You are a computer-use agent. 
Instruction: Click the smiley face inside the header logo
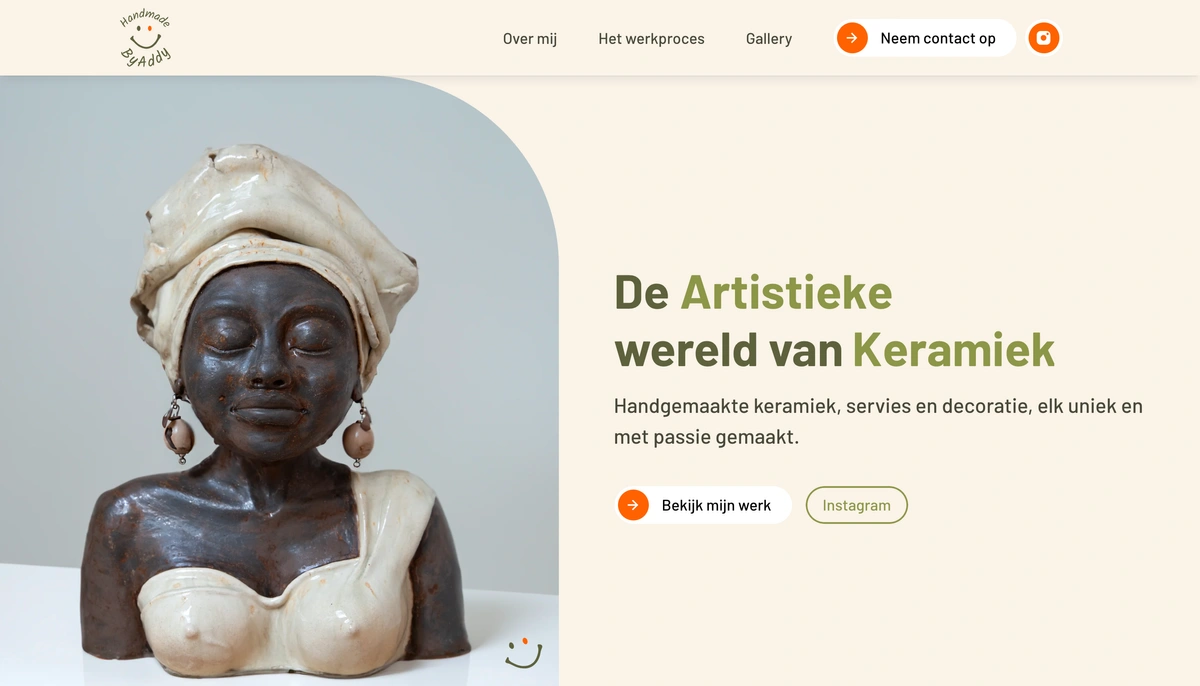146,38
